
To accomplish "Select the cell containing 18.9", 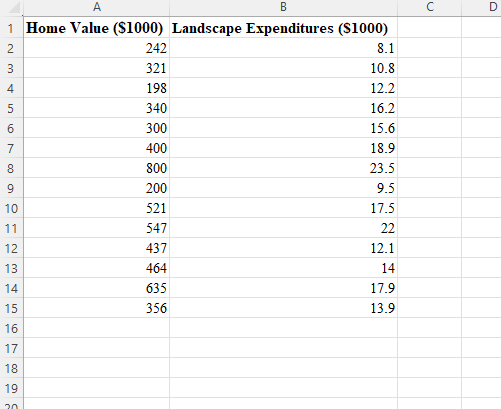I will pyautogui.click(x=284, y=148).
